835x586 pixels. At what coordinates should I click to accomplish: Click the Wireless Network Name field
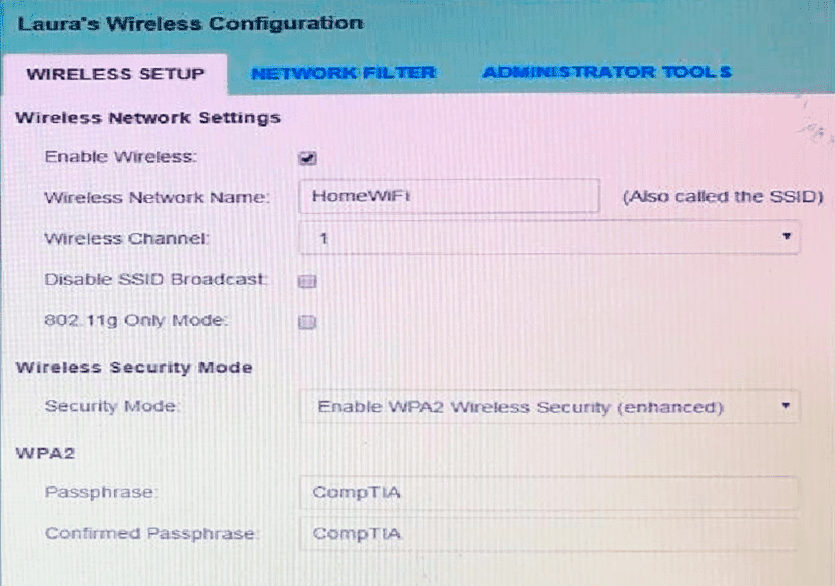[x=448, y=197]
